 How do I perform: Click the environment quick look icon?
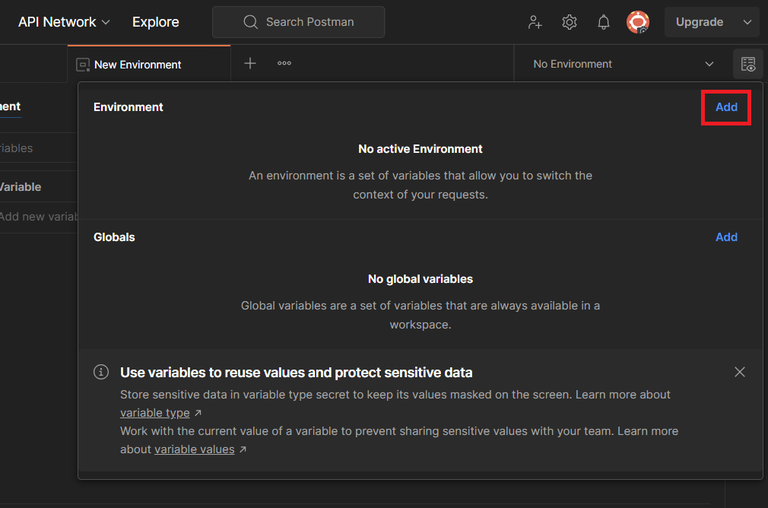(748, 64)
